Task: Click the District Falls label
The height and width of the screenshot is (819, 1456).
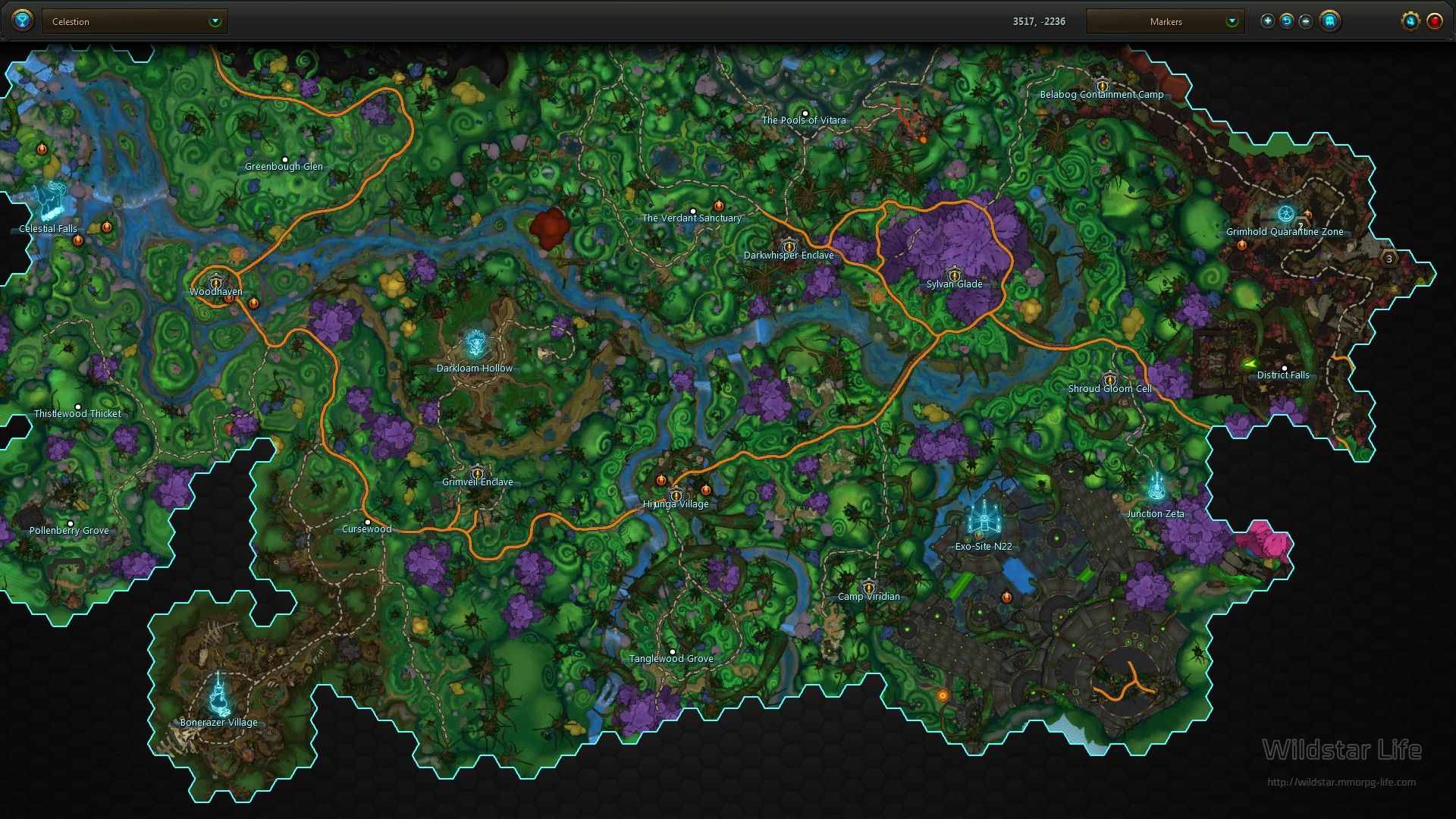Action: pos(1283,375)
